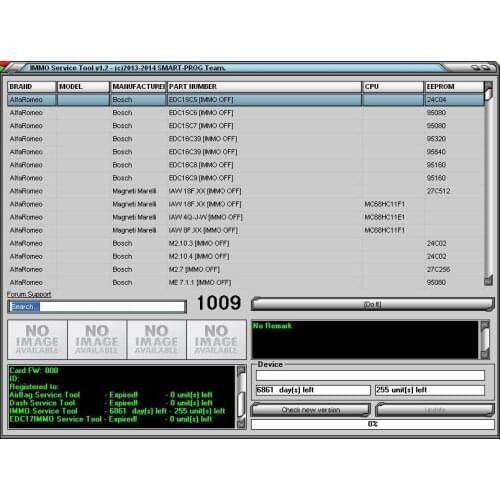
Task: Click the Check new version button
Action: pyautogui.click(x=310, y=410)
